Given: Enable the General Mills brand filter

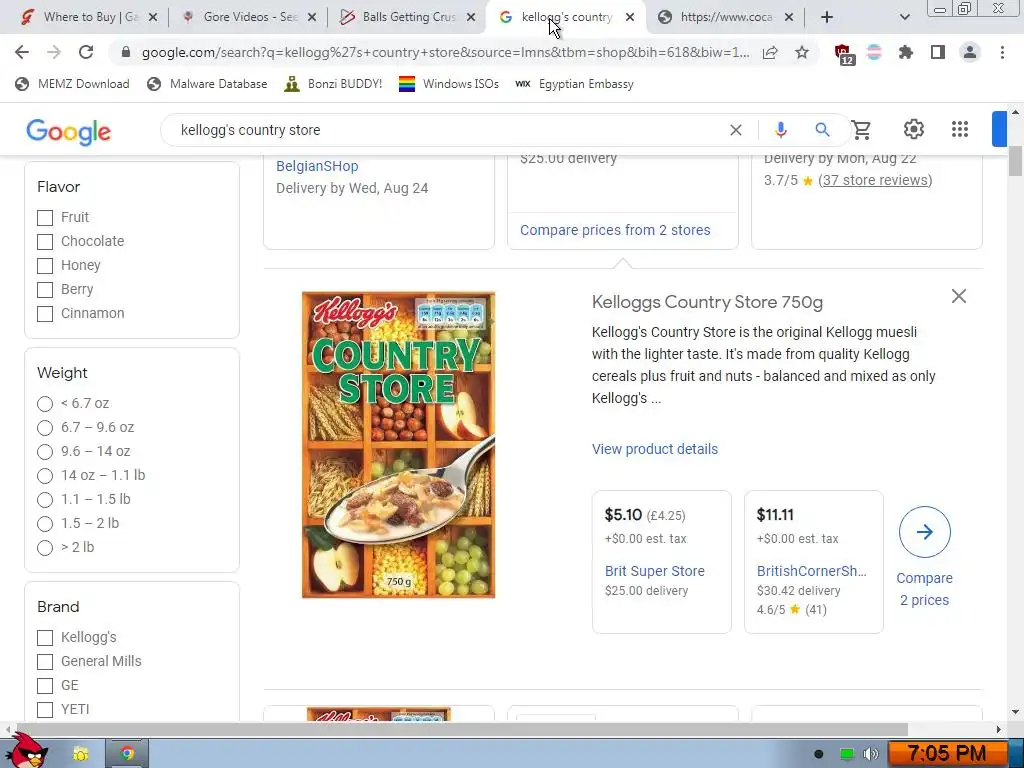Looking at the screenshot, I should pos(45,662).
